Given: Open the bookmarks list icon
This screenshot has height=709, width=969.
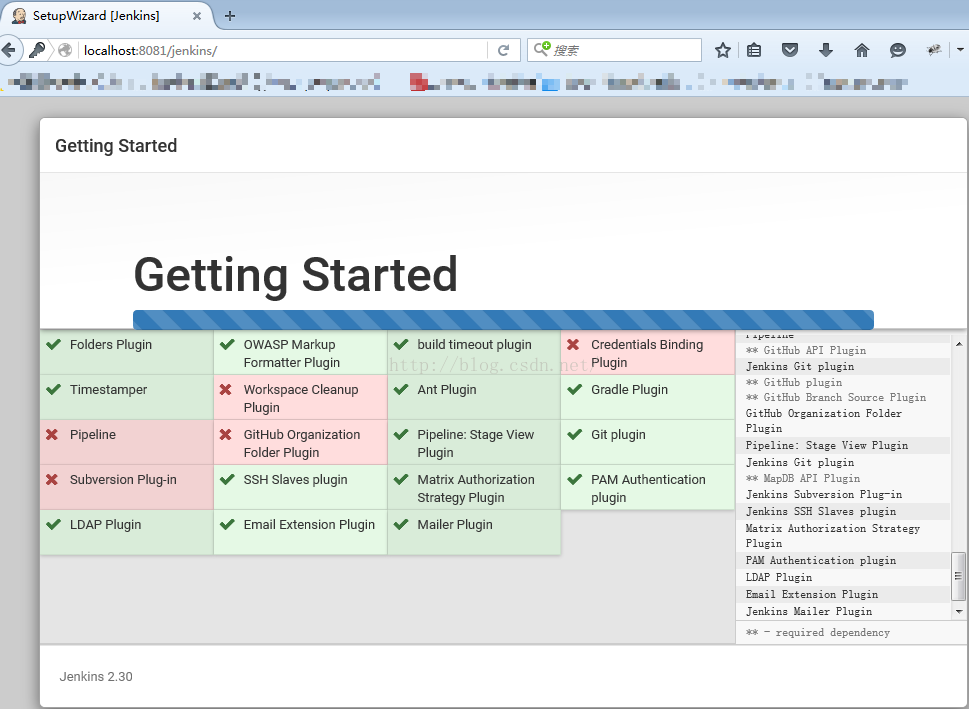Looking at the screenshot, I should point(754,51).
